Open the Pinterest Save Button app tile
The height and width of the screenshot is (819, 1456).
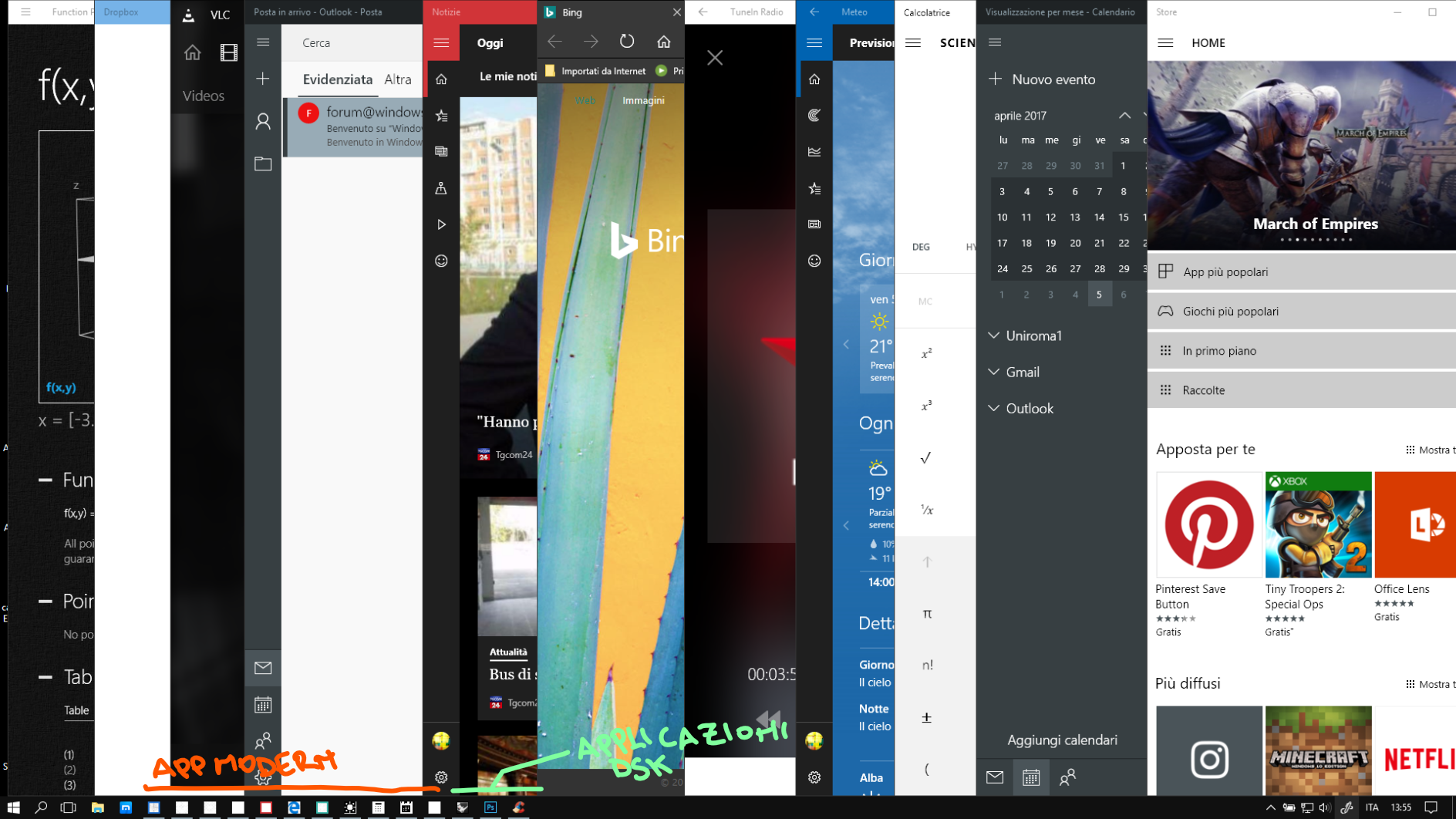[1208, 555]
